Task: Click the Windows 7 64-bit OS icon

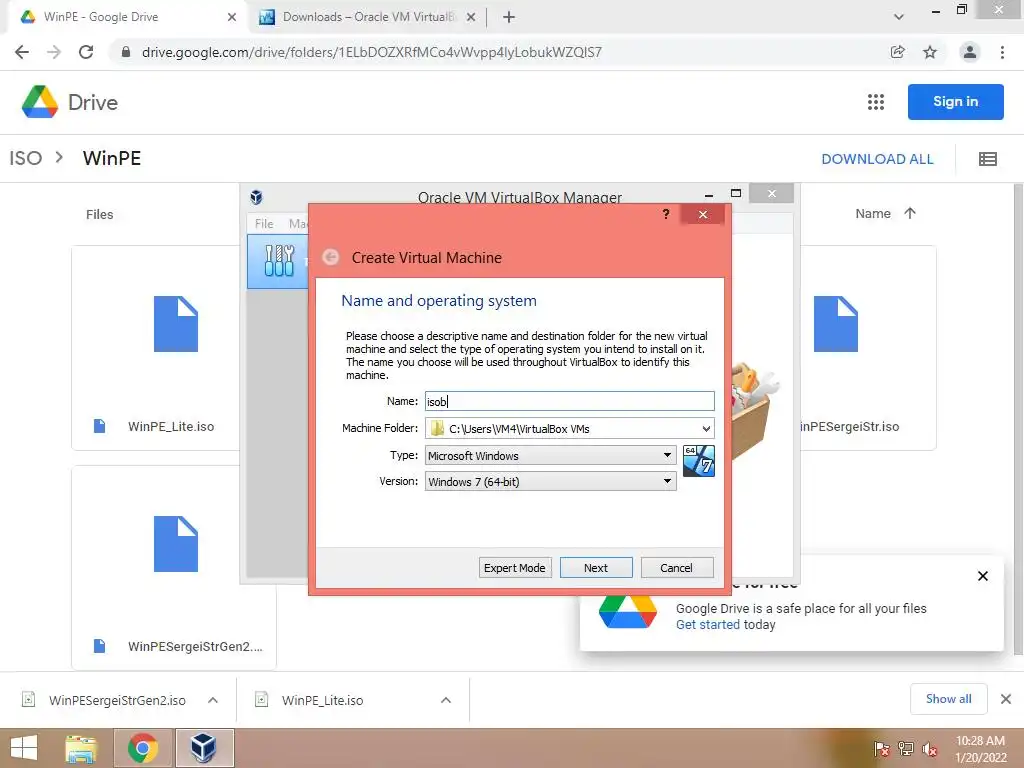Action: (x=698, y=460)
